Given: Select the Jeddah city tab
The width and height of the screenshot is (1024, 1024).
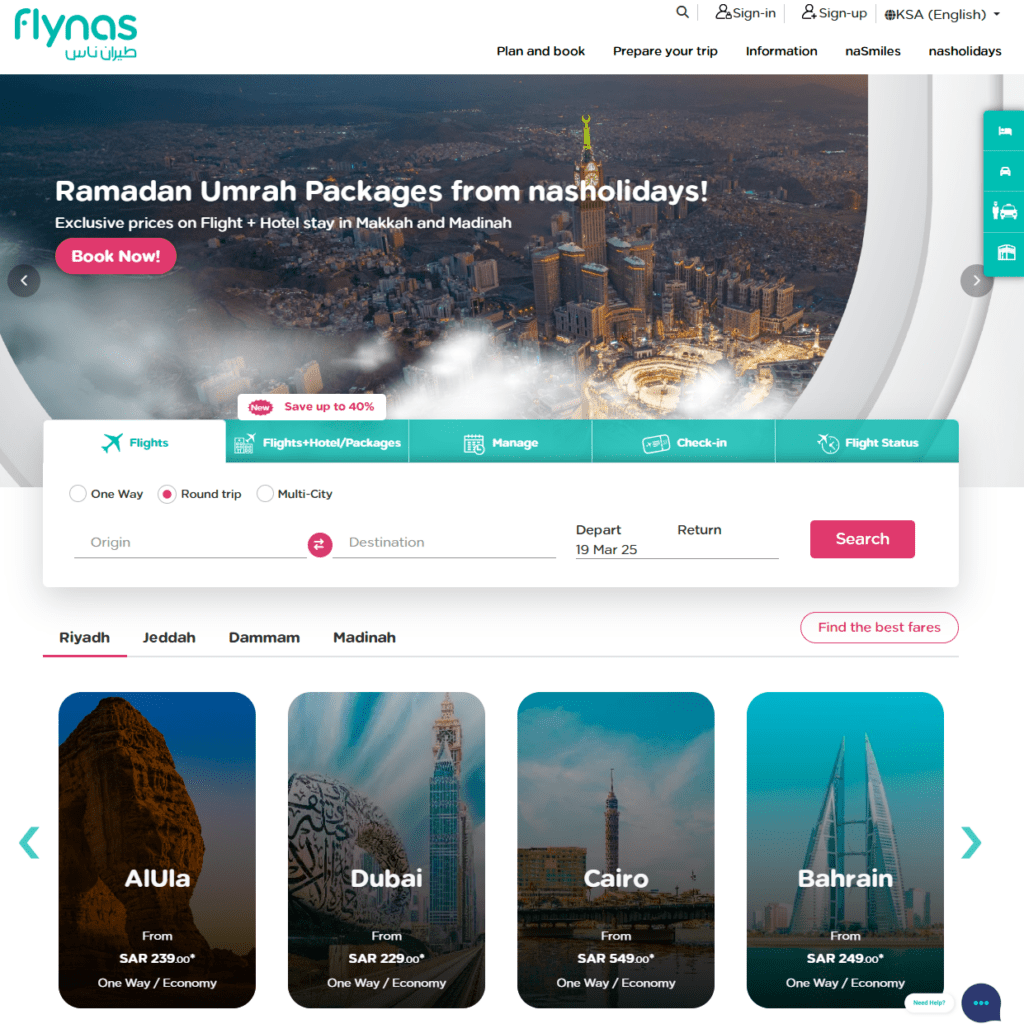Looking at the screenshot, I should tap(169, 637).
